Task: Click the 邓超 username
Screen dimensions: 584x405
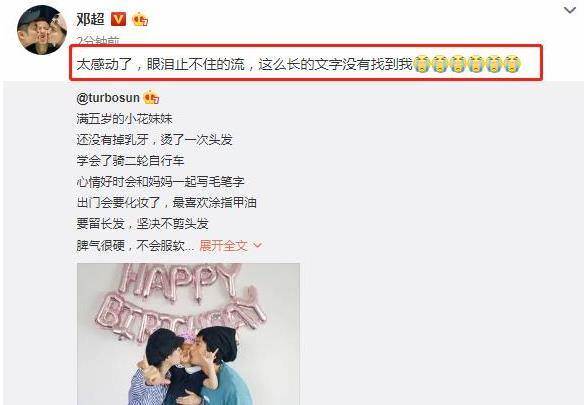Action: [x=91, y=19]
